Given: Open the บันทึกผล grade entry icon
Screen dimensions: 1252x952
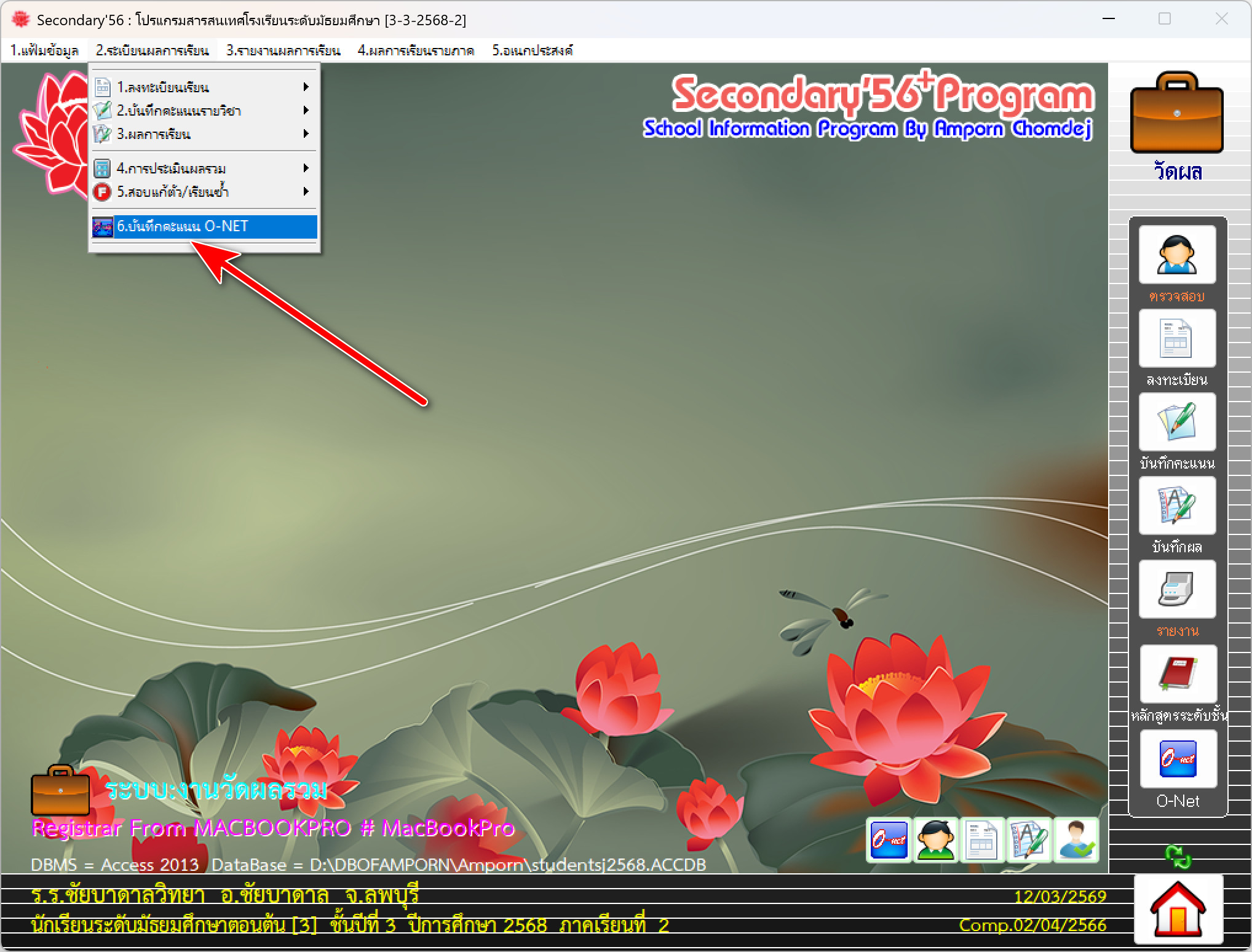Looking at the screenshot, I should pos(1176,506).
